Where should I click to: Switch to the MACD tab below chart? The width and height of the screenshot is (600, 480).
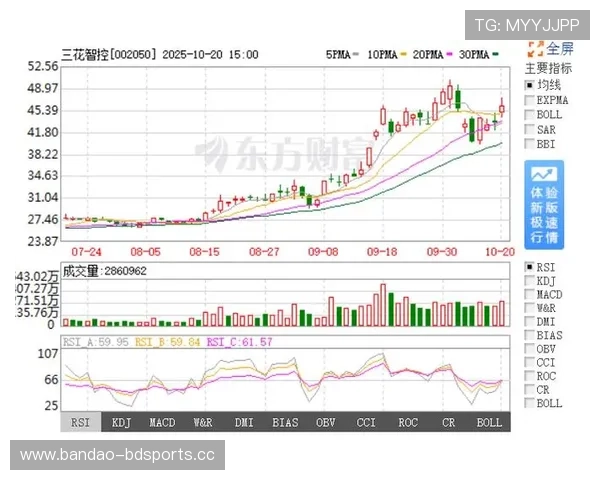(163, 423)
